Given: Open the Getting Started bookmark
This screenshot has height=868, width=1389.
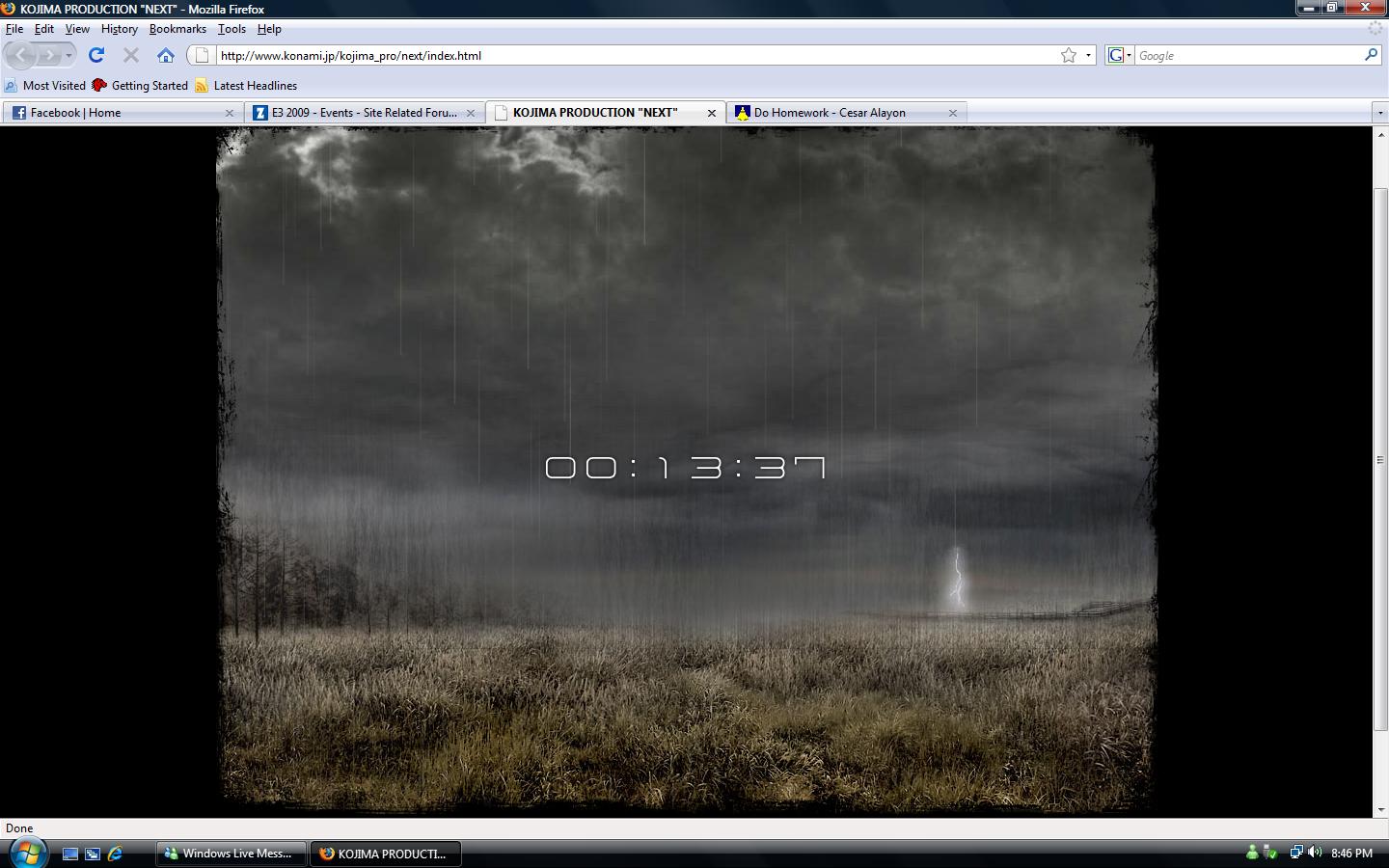Looking at the screenshot, I should pyautogui.click(x=140, y=85).
